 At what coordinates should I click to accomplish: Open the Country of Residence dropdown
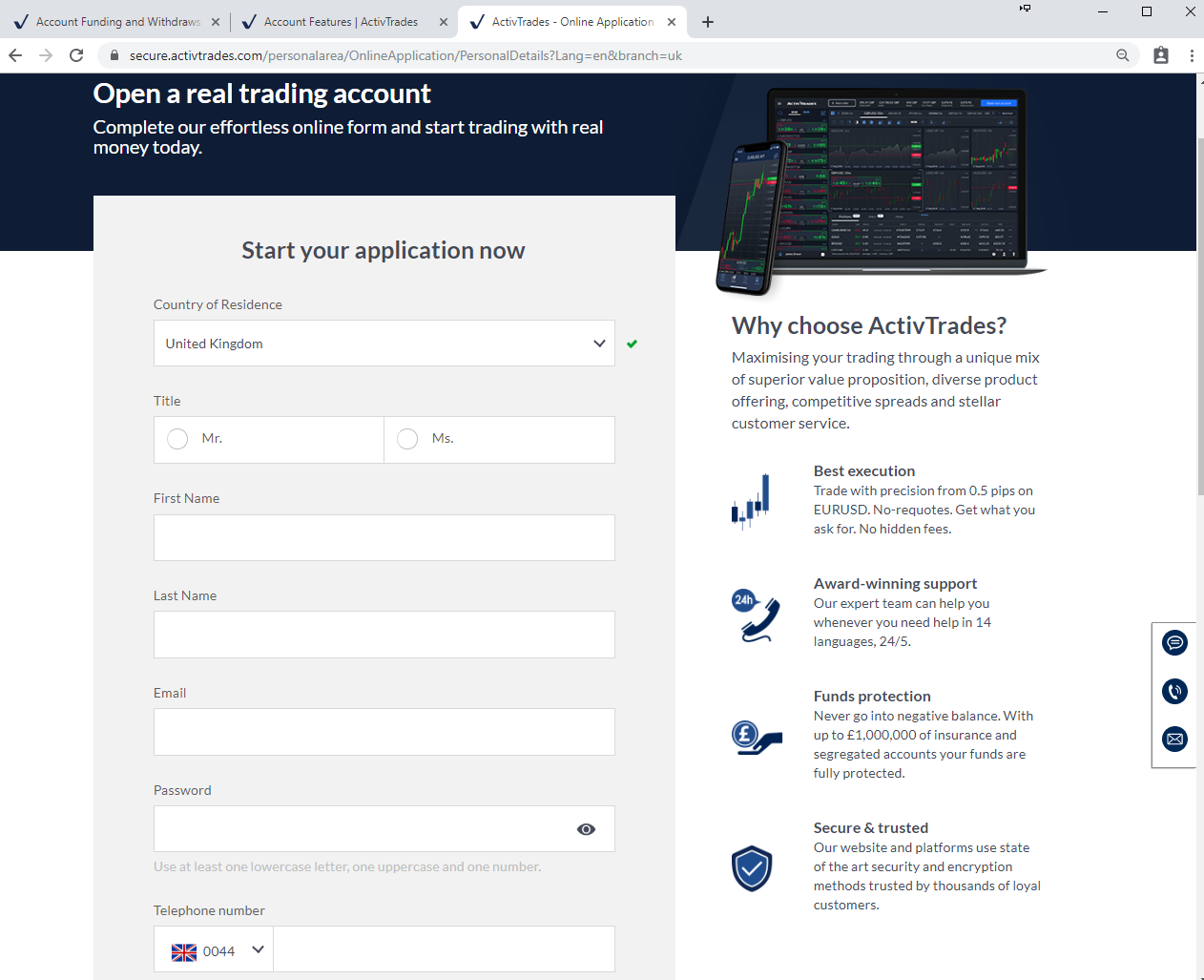384,344
